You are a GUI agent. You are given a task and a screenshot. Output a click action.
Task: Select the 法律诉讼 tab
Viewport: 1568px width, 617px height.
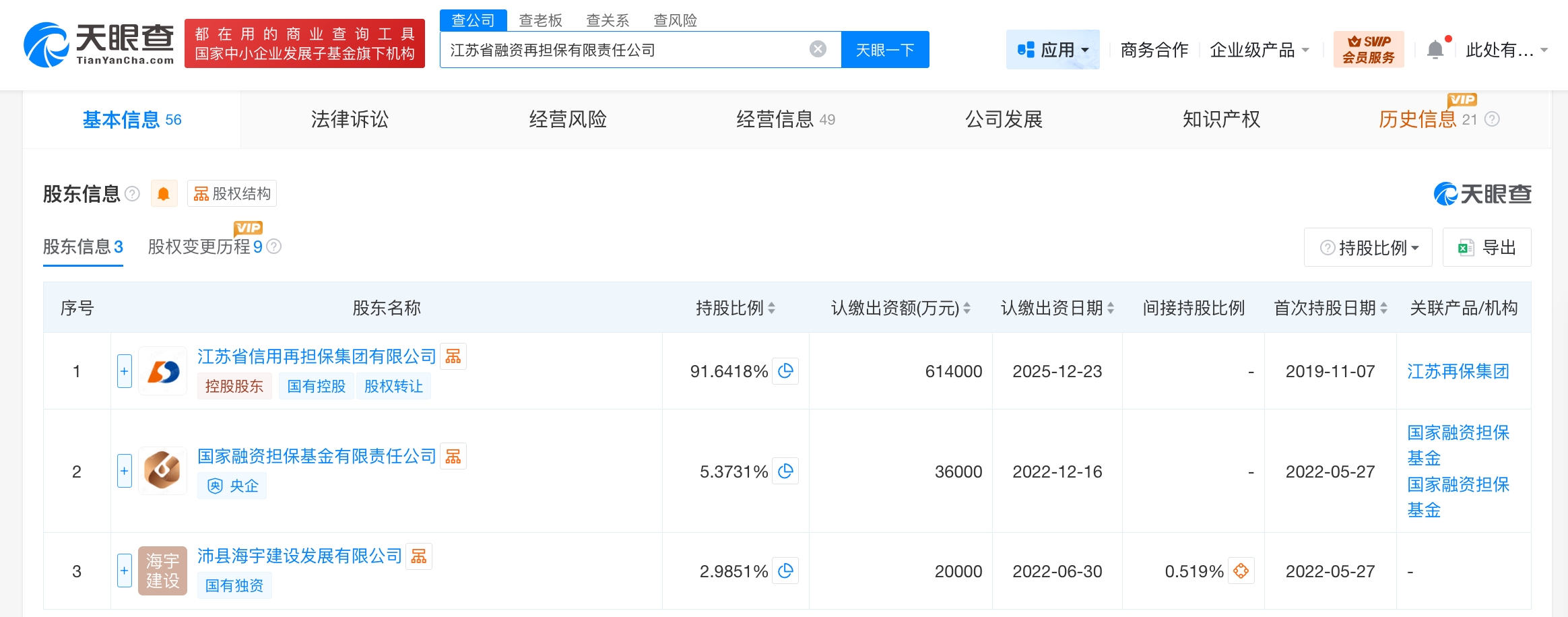coord(350,119)
